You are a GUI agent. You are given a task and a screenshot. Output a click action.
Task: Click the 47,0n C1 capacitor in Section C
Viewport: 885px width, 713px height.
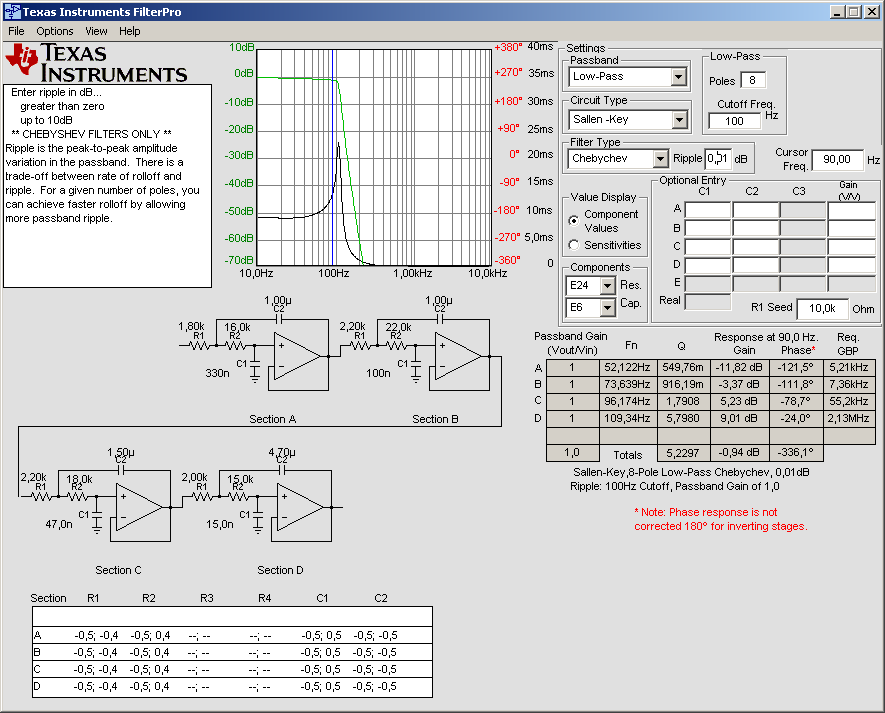97,517
